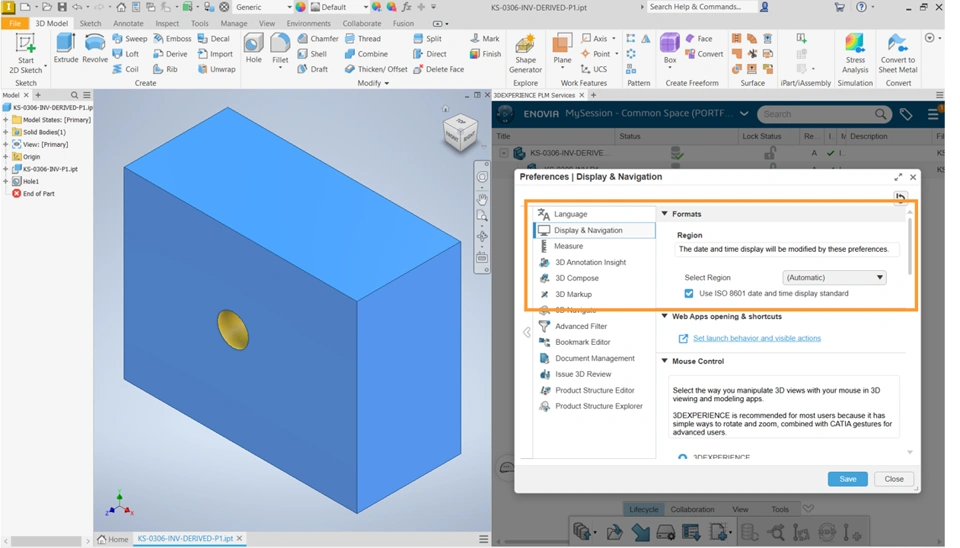Click the Emboss tool

(172, 39)
